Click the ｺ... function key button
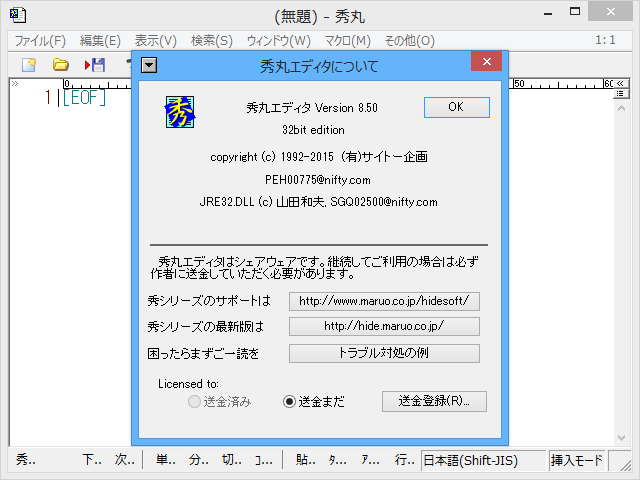This screenshot has width=640, height=480. 264,460
